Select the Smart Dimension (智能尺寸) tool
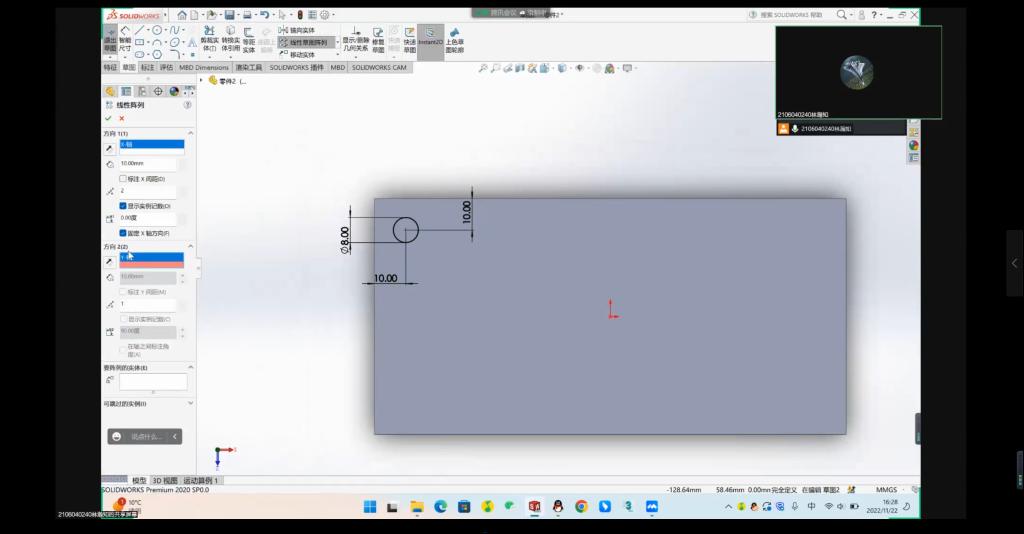 [125, 41]
